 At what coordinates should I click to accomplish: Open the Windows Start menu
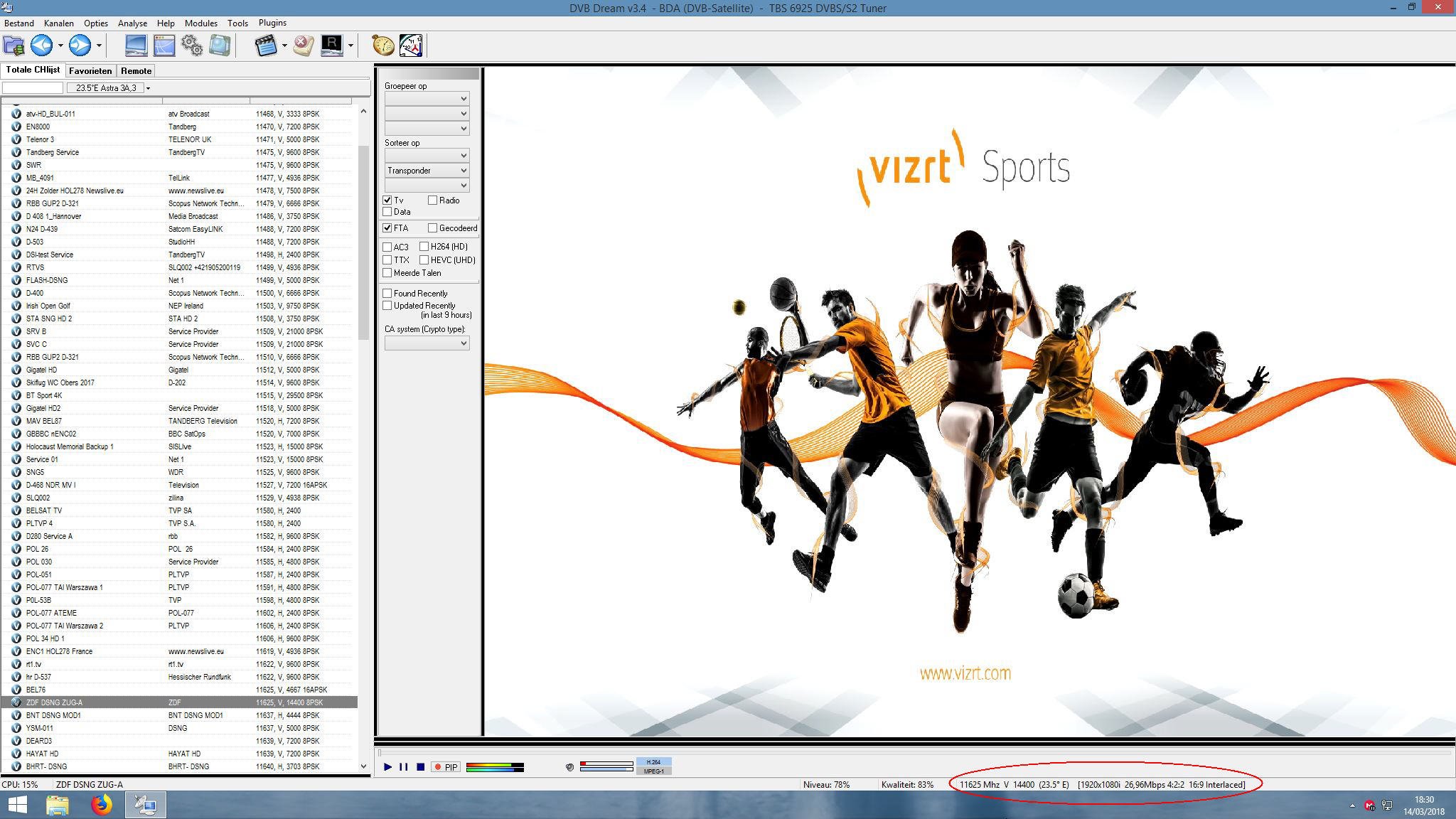tap(17, 805)
